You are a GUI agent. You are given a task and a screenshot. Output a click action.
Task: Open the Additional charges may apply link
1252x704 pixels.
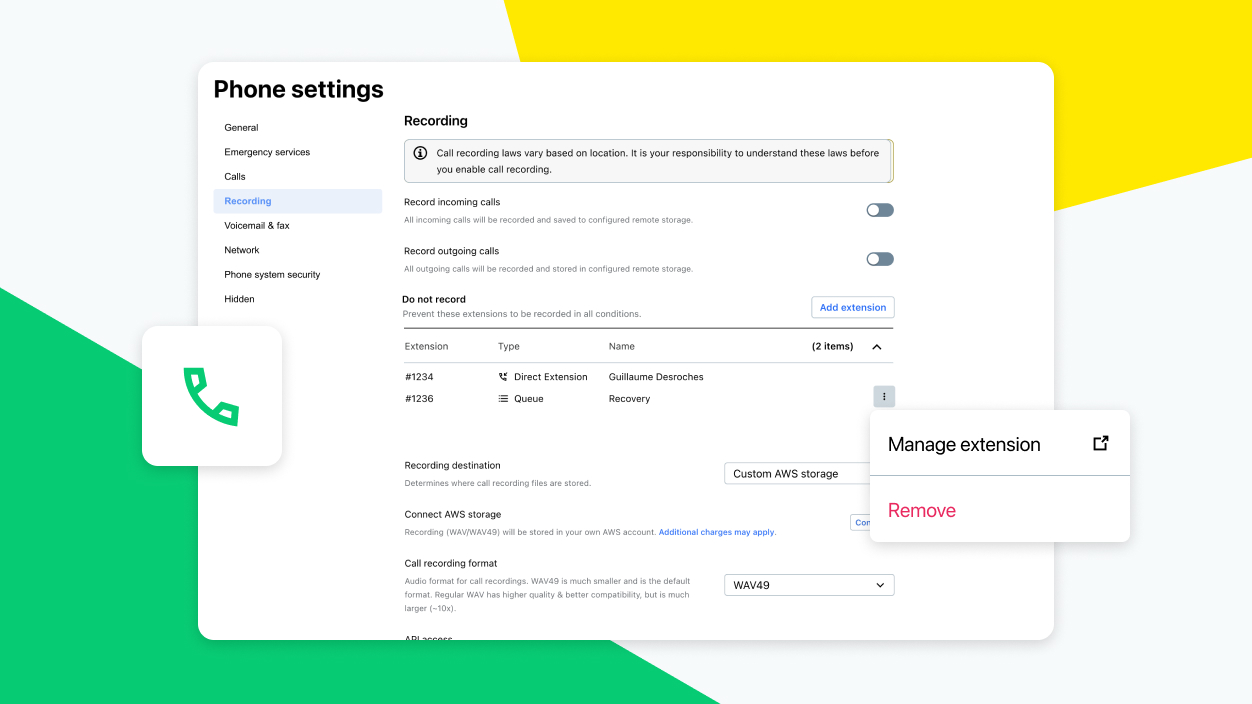click(x=716, y=532)
